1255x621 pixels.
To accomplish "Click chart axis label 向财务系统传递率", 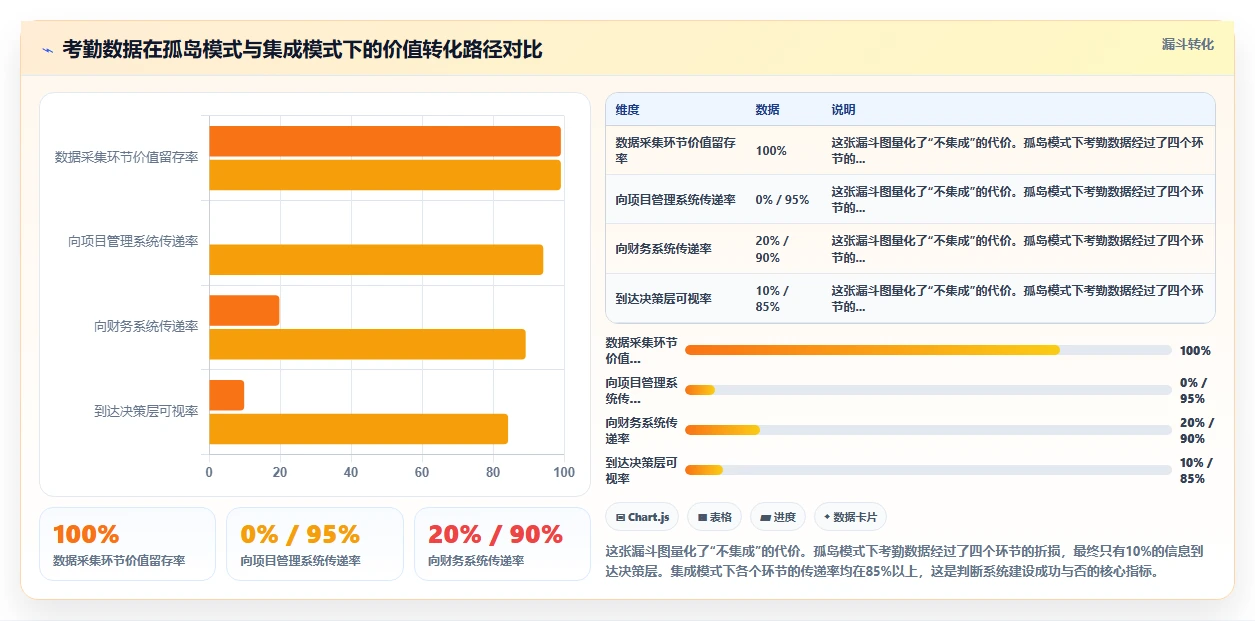I will click(x=146, y=326).
